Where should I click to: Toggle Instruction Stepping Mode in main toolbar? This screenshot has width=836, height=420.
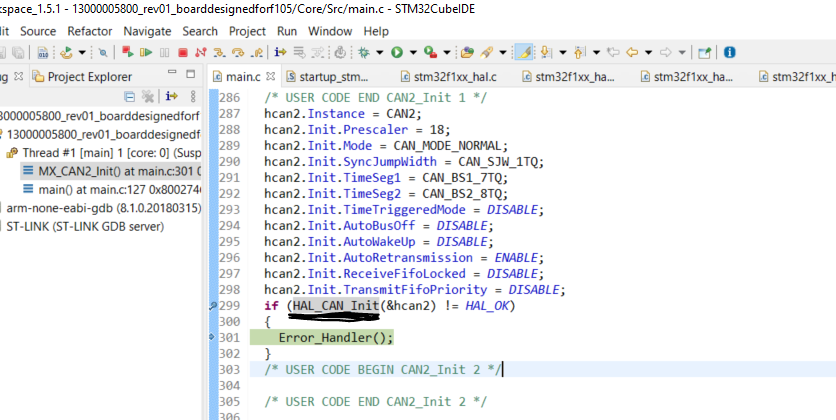[x=280, y=52]
